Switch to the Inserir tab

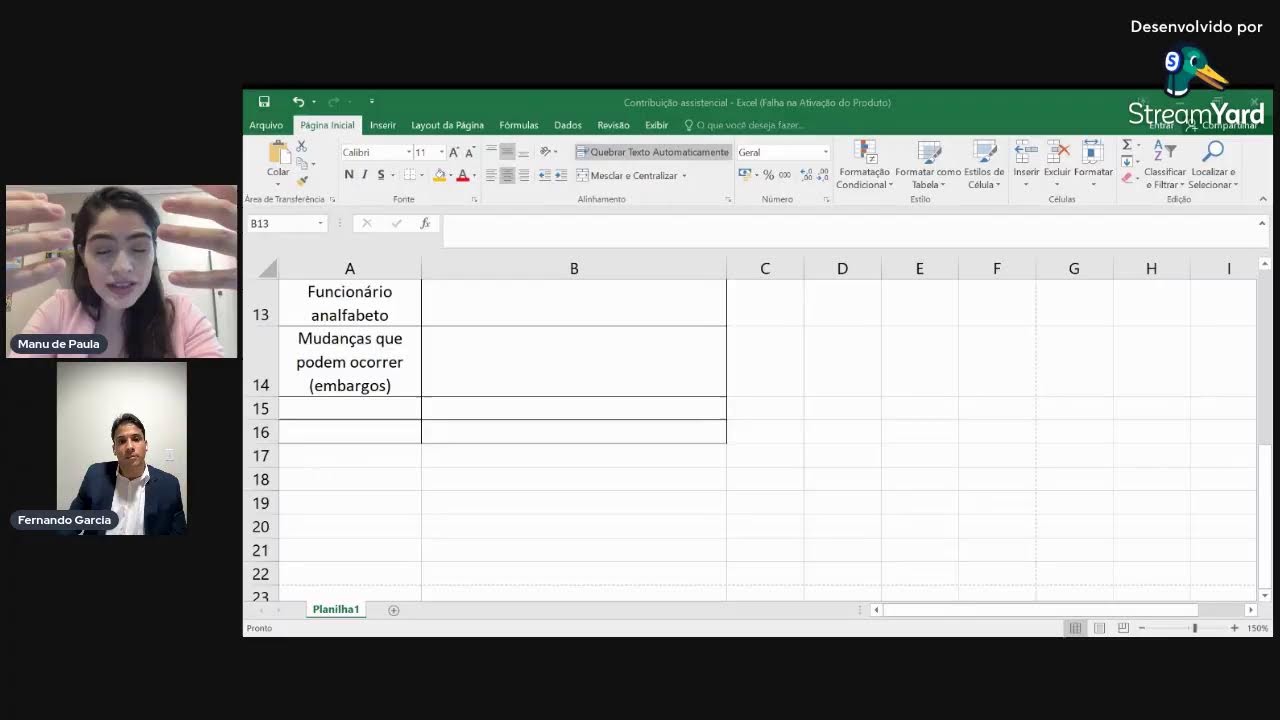(x=383, y=125)
